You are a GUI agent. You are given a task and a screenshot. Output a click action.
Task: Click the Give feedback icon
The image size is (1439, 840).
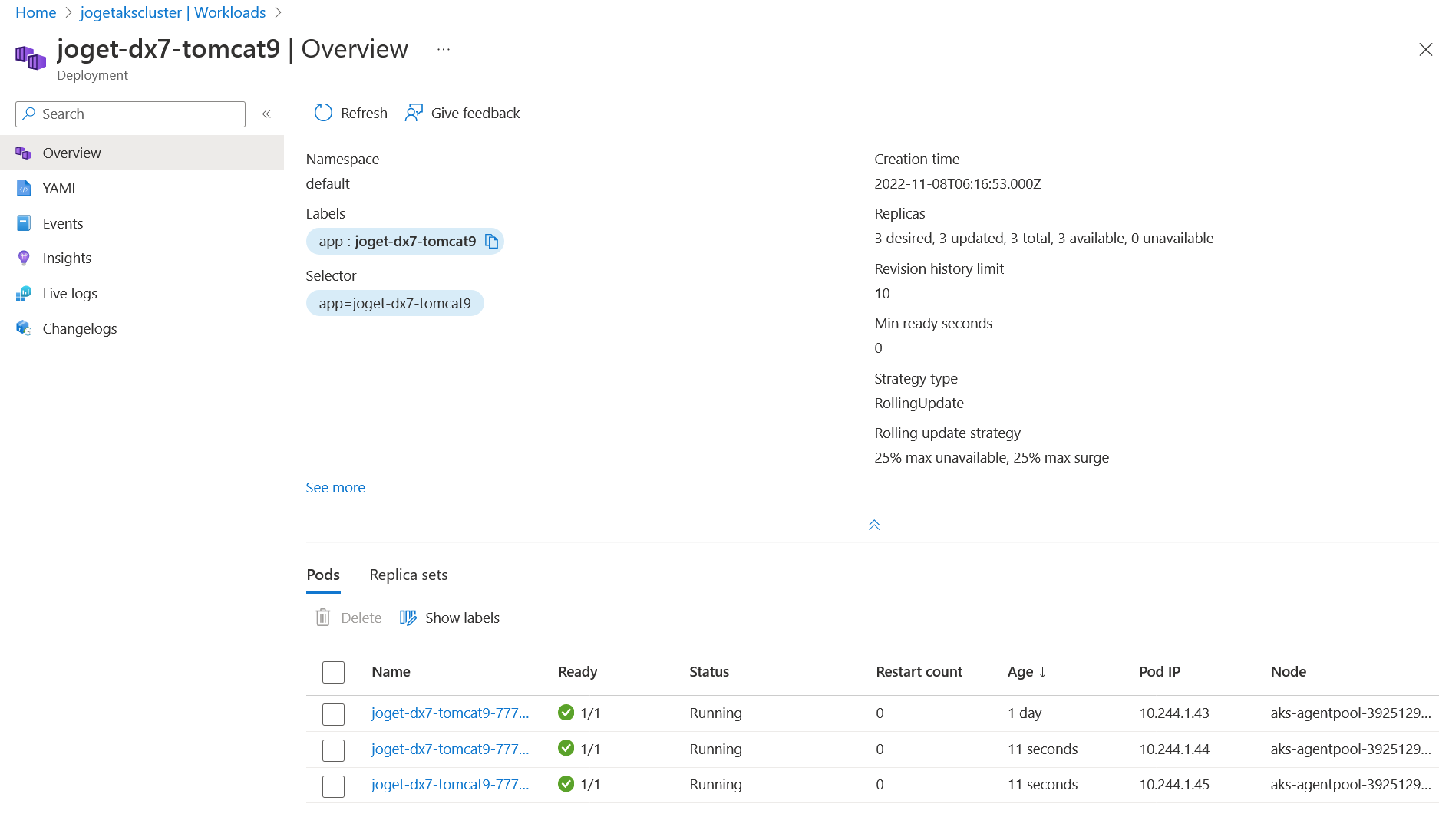tap(414, 113)
